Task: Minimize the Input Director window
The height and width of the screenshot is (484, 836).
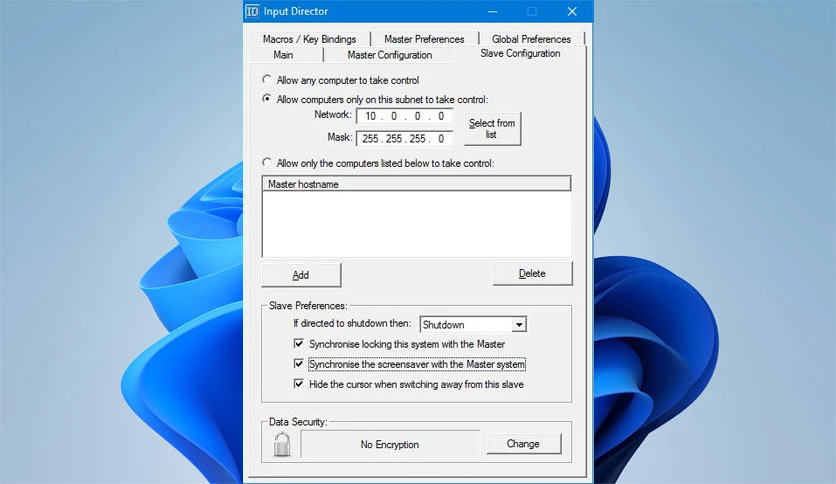Action: point(493,11)
